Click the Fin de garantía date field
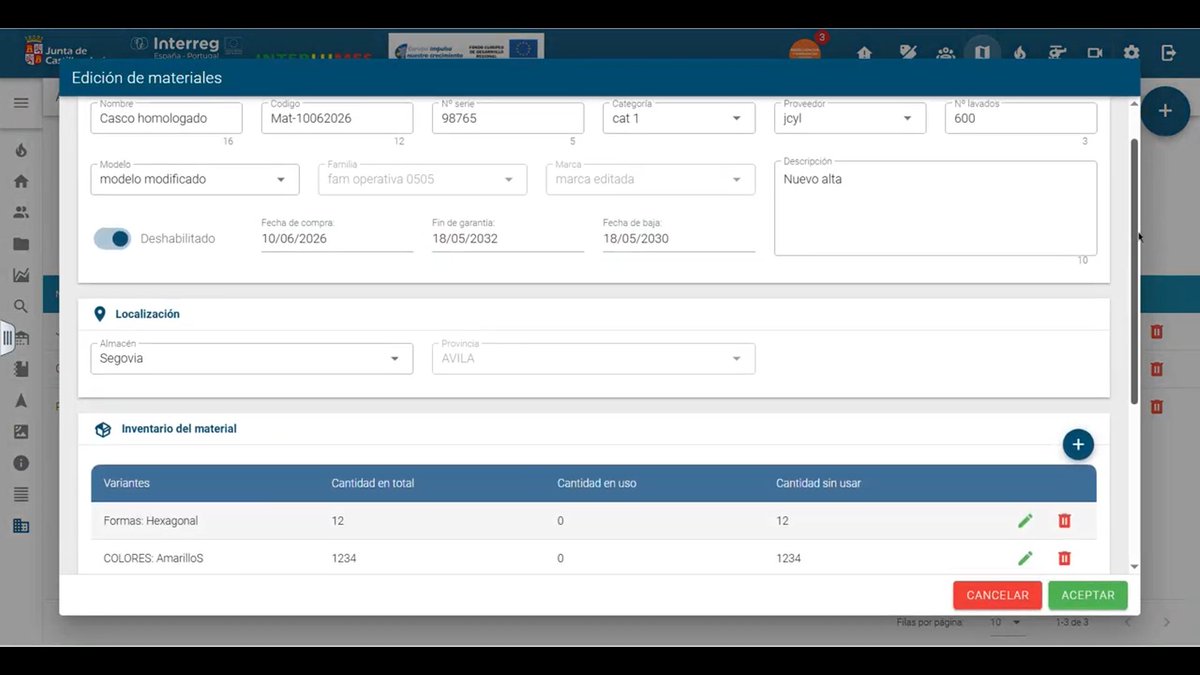The width and height of the screenshot is (1200, 675). (508, 238)
